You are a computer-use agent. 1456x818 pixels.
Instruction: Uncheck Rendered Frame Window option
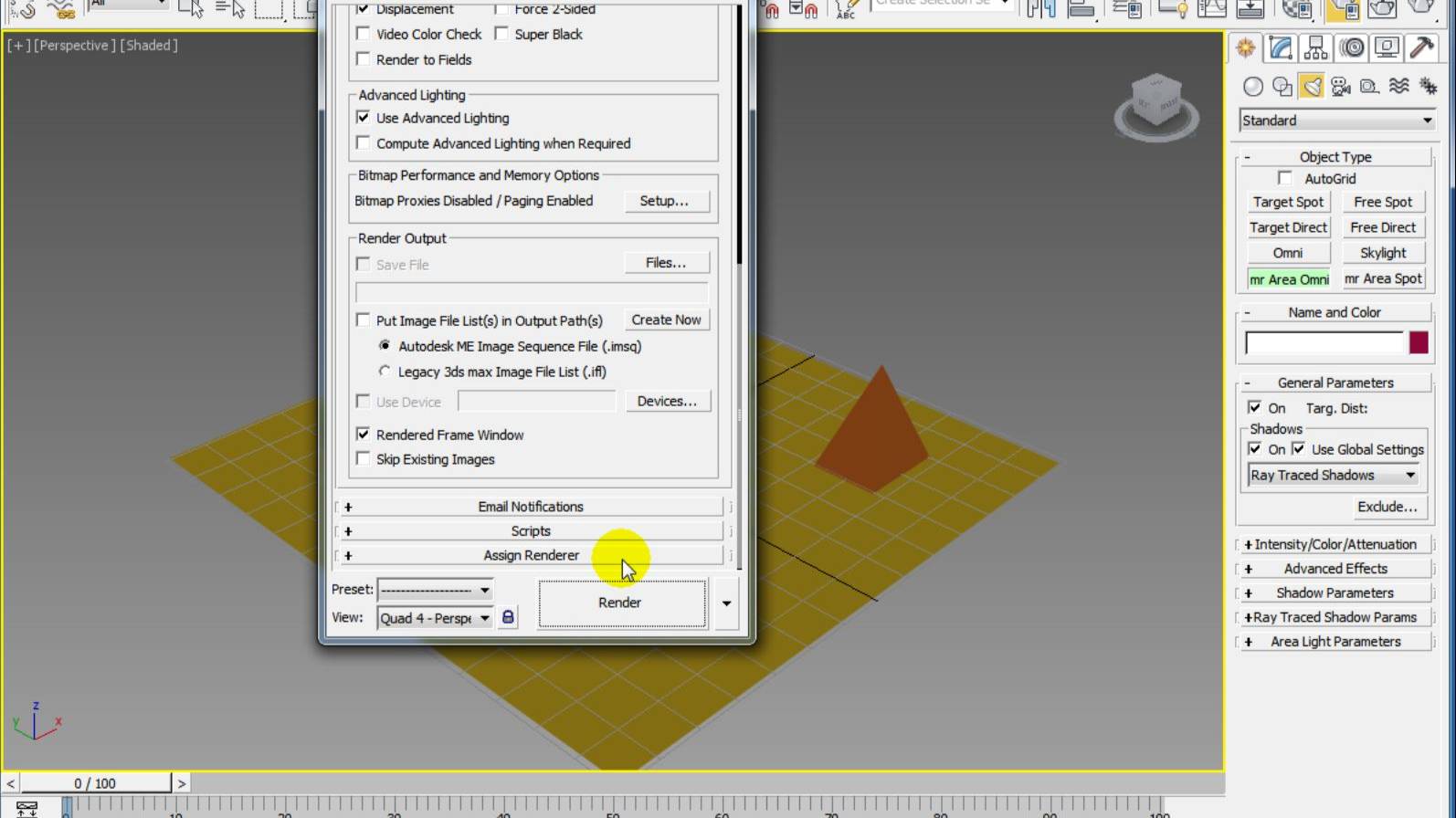[x=364, y=435]
